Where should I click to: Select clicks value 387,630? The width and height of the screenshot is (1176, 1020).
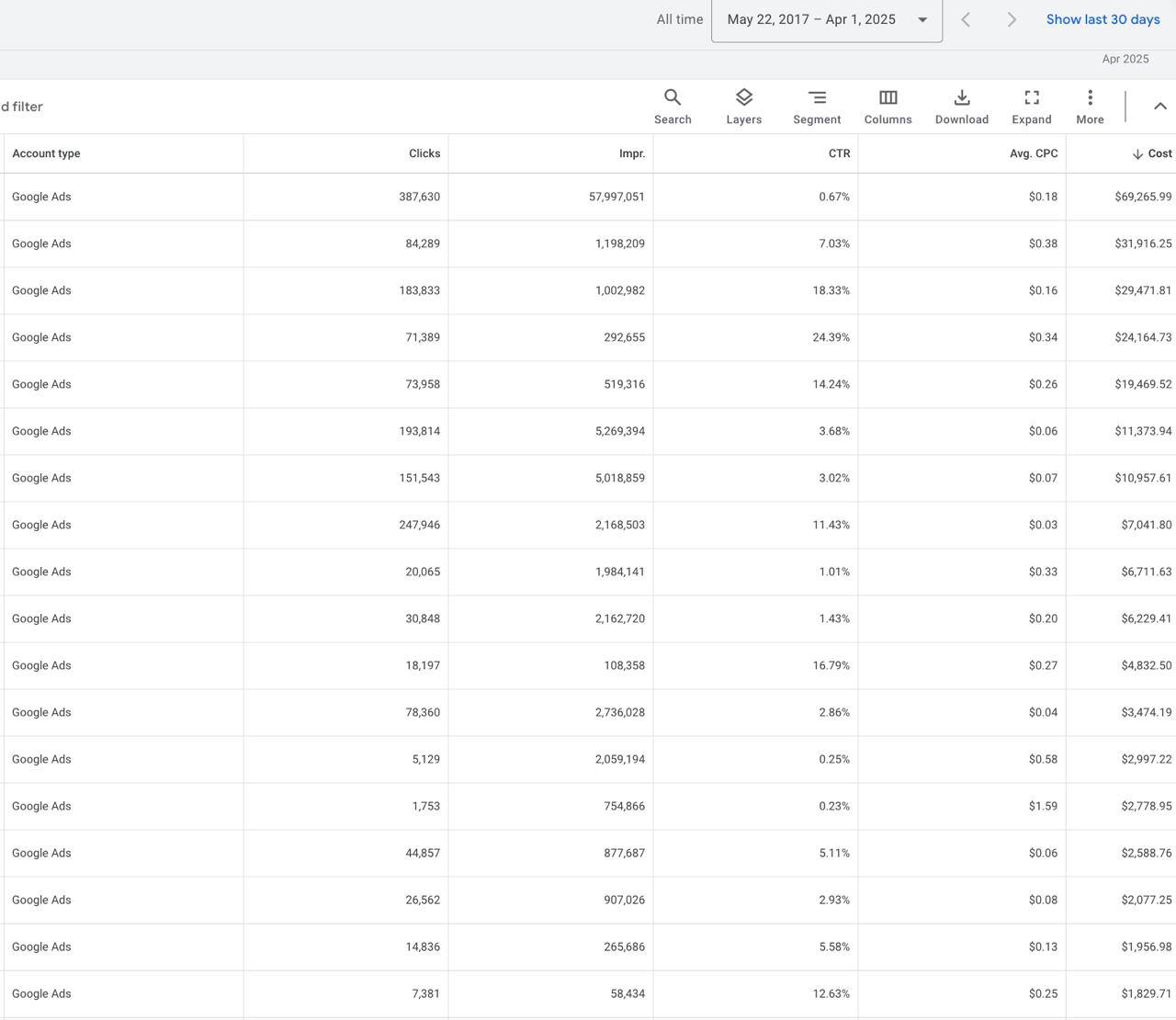pyautogui.click(x=419, y=197)
